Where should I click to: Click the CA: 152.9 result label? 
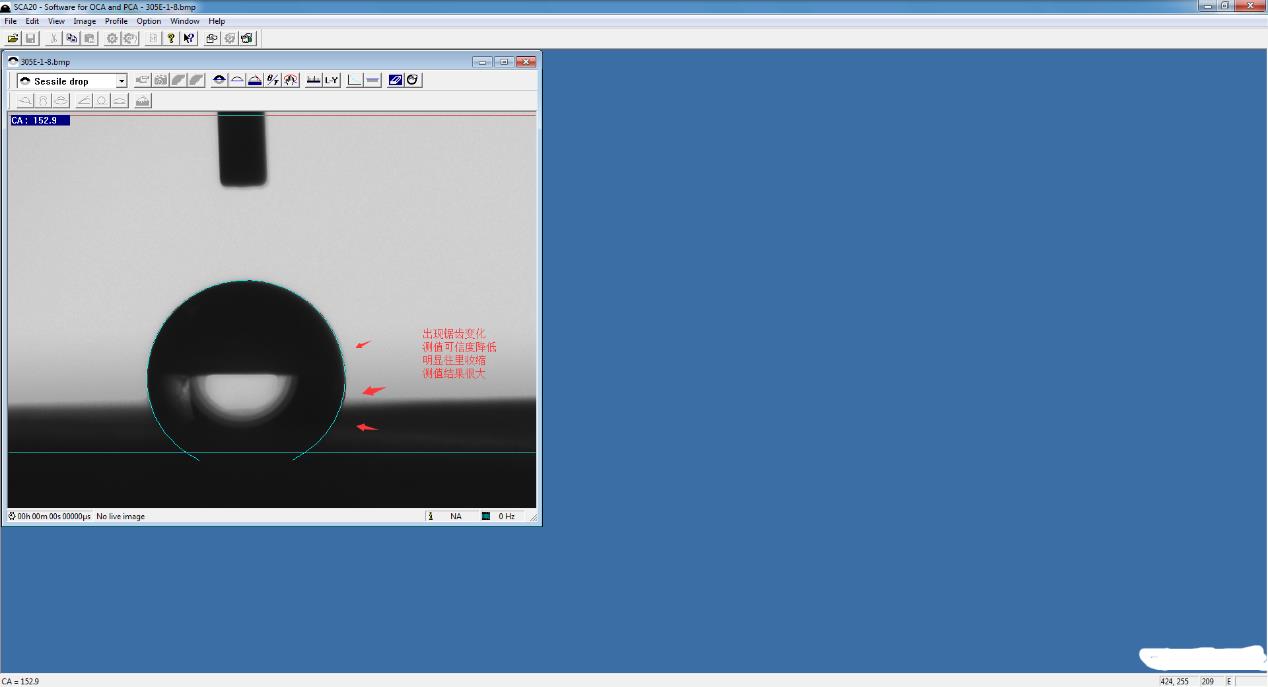pyautogui.click(x=40, y=120)
